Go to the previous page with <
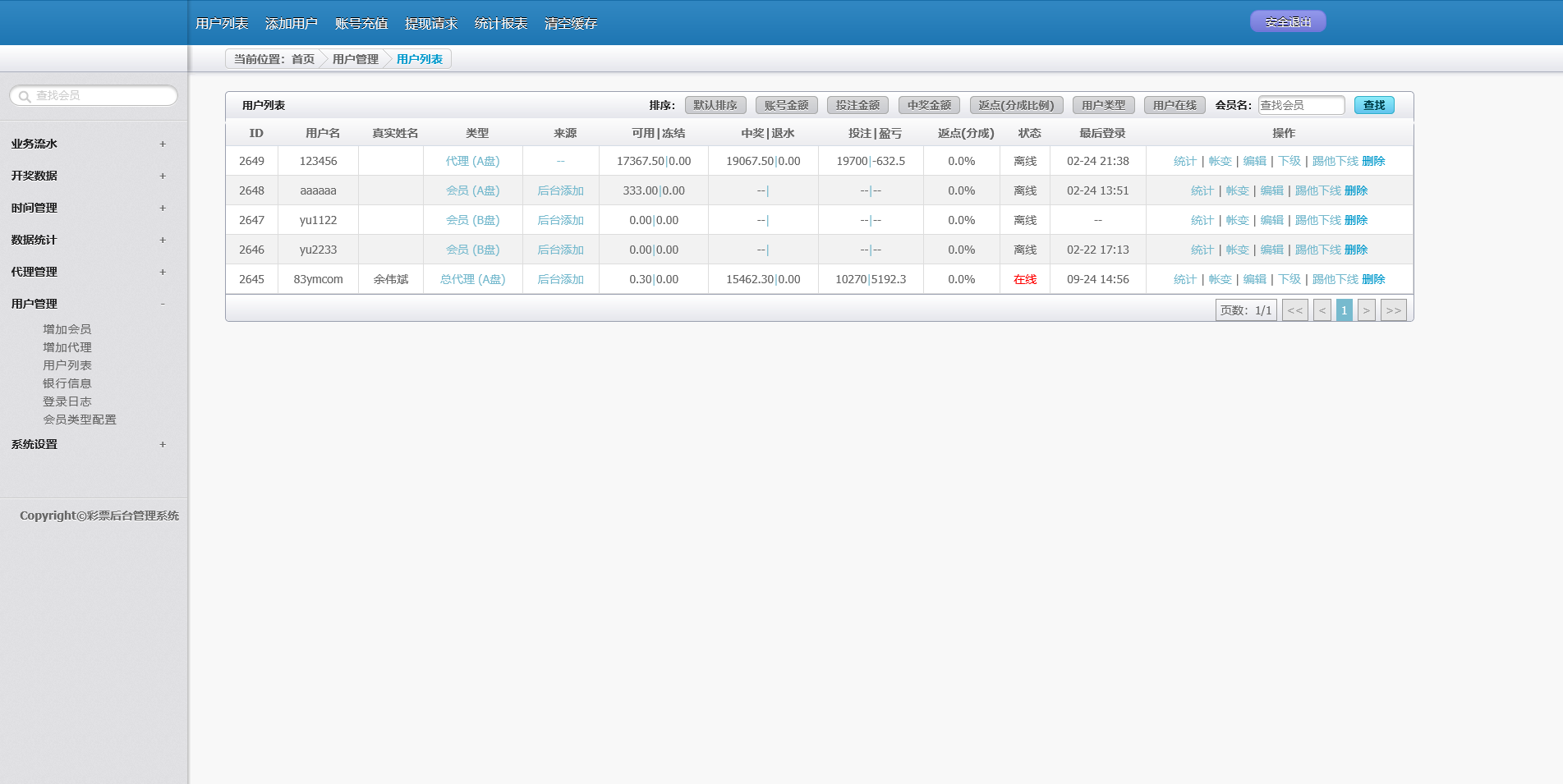1563x784 pixels. [x=1322, y=310]
